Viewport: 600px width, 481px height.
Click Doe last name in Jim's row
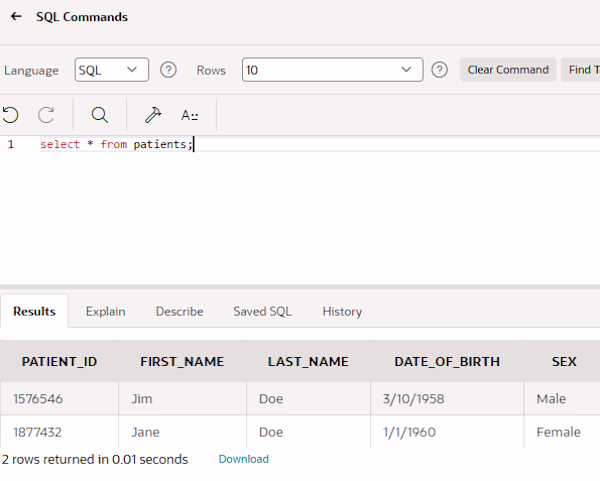point(308,399)
